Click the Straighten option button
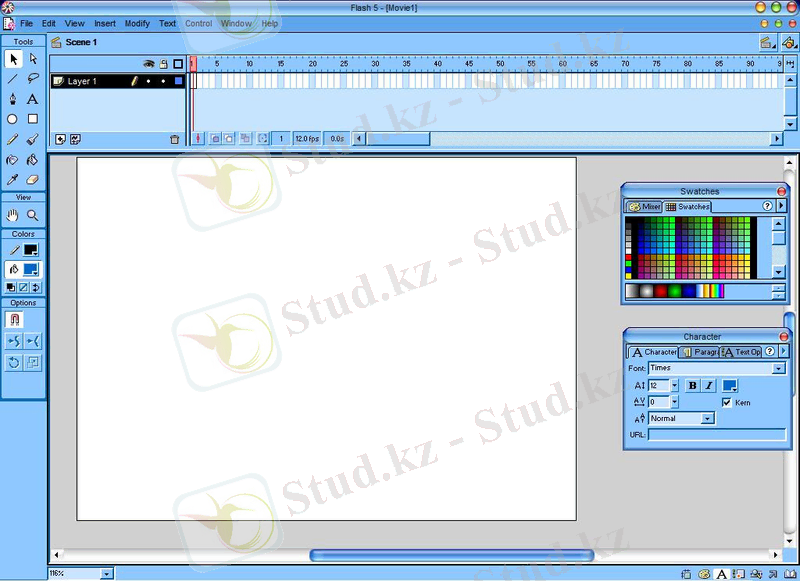The height and width of the screenshot is (581, 800). tap(33, 341)
